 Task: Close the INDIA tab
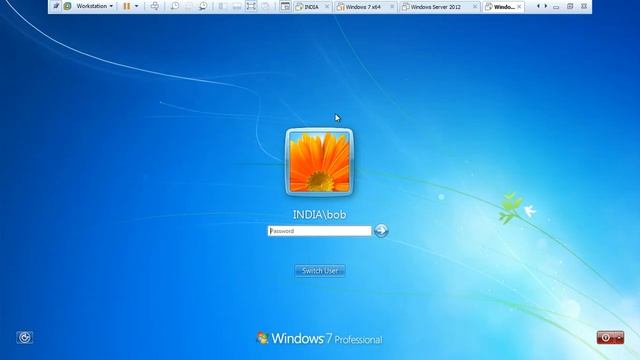coord(327,7)
